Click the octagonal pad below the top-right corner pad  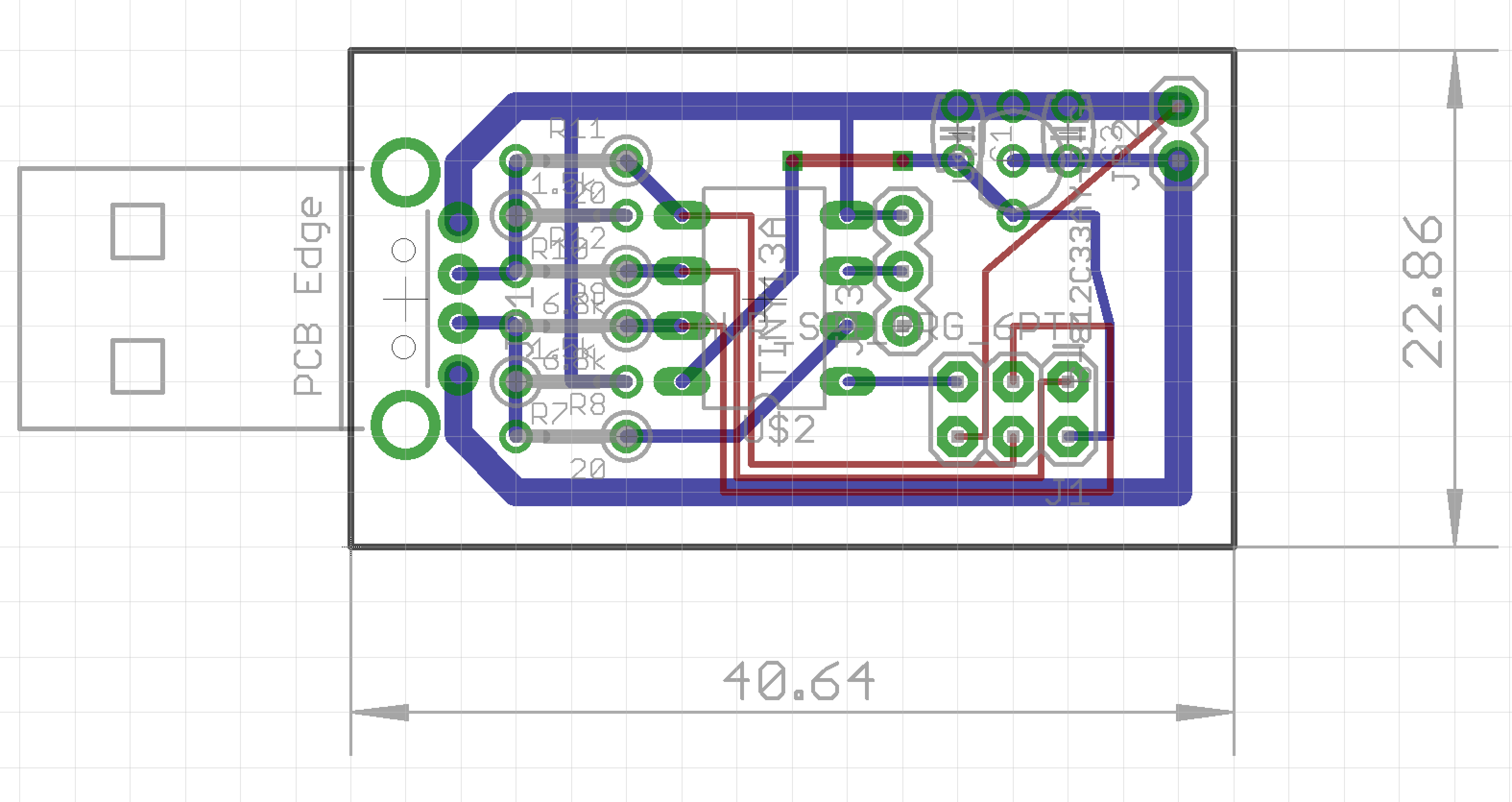[x=1178, y=161]
